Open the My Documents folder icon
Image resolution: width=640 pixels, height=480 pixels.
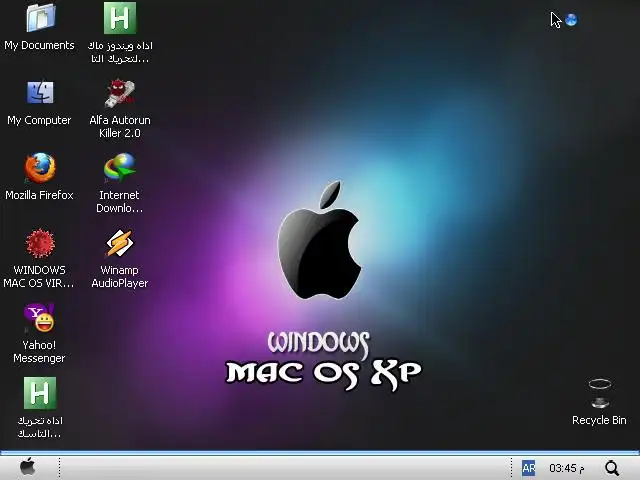[x=40, y=18]
